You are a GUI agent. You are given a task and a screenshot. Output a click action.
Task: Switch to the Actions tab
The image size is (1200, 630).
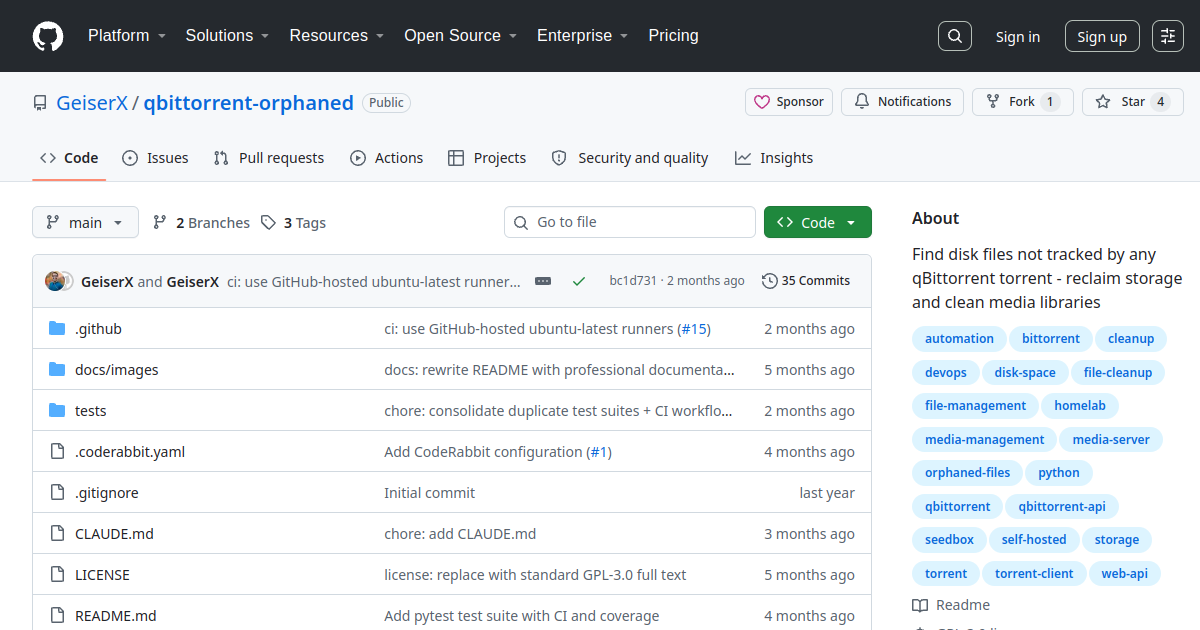click(387, 158)
